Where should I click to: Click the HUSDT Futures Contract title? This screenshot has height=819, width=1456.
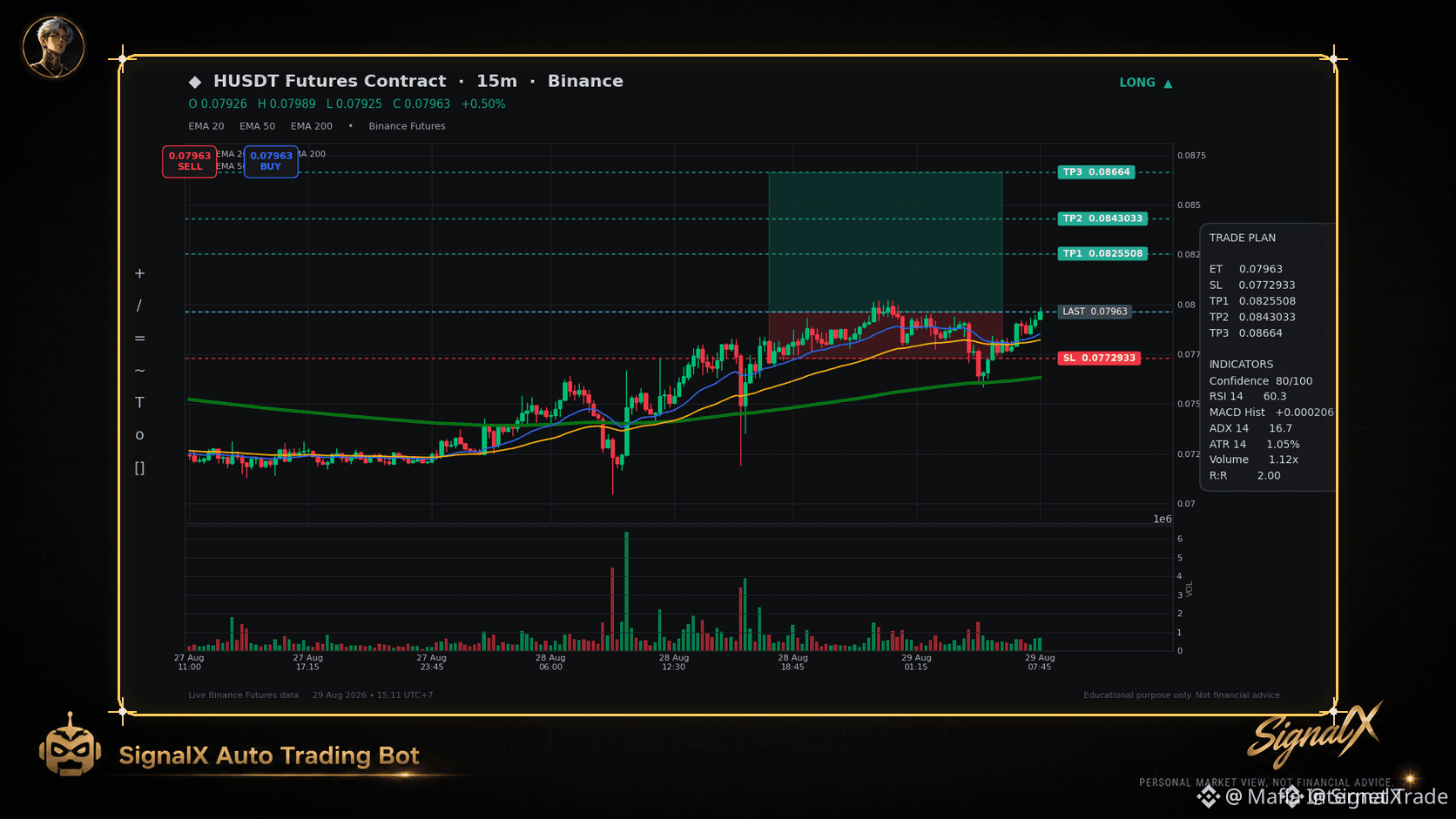tap(330, 81)
